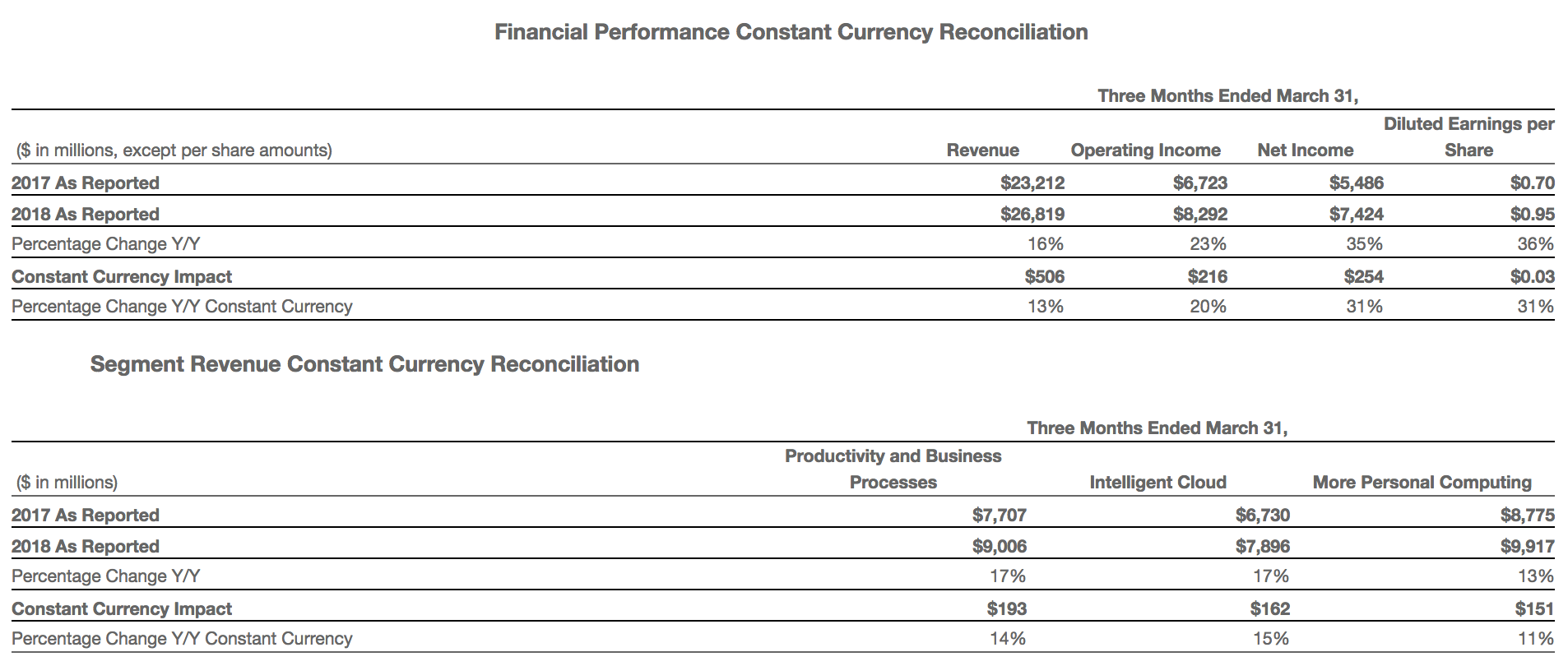Click the Intelligent Cloud column header

(x=1157, y=482)
